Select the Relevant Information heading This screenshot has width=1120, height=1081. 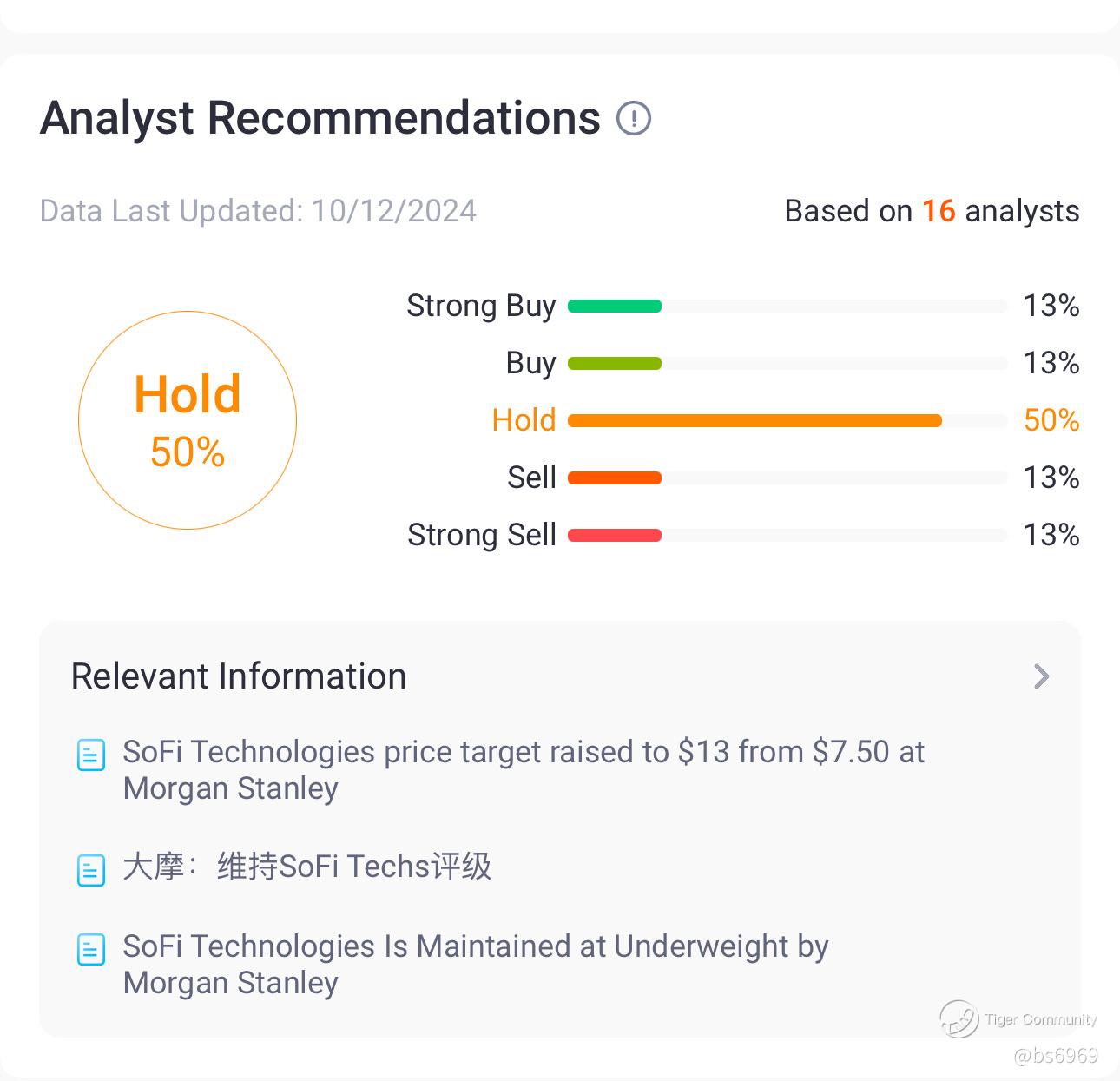[239, 676]
